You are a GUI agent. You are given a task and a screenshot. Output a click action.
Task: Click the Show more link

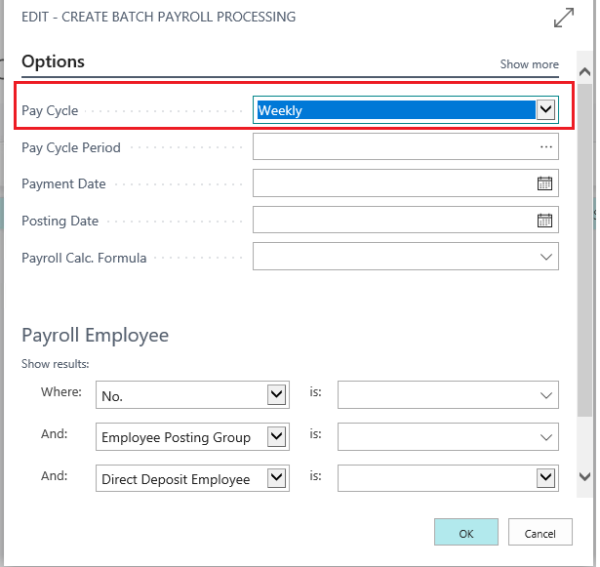click(x=529, y=64)
